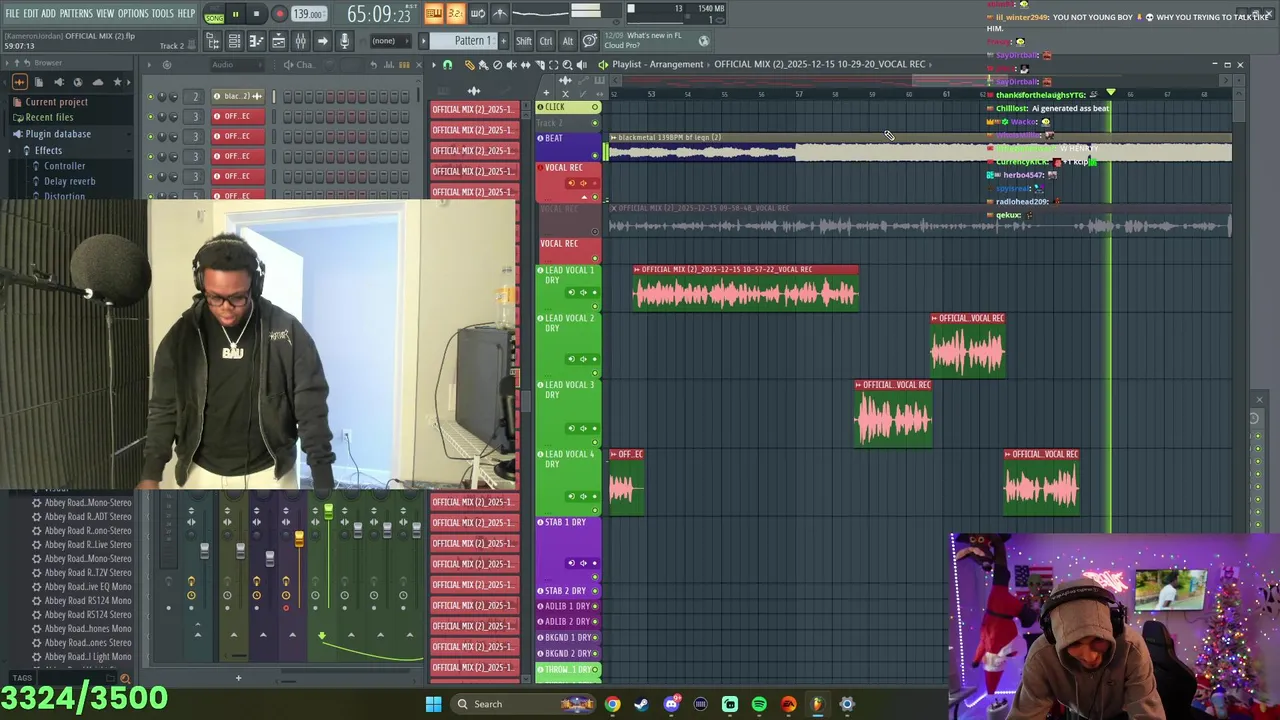The image size is (1280, 720).
Task: Open the Piano roll view button
Action: [256, 41]
